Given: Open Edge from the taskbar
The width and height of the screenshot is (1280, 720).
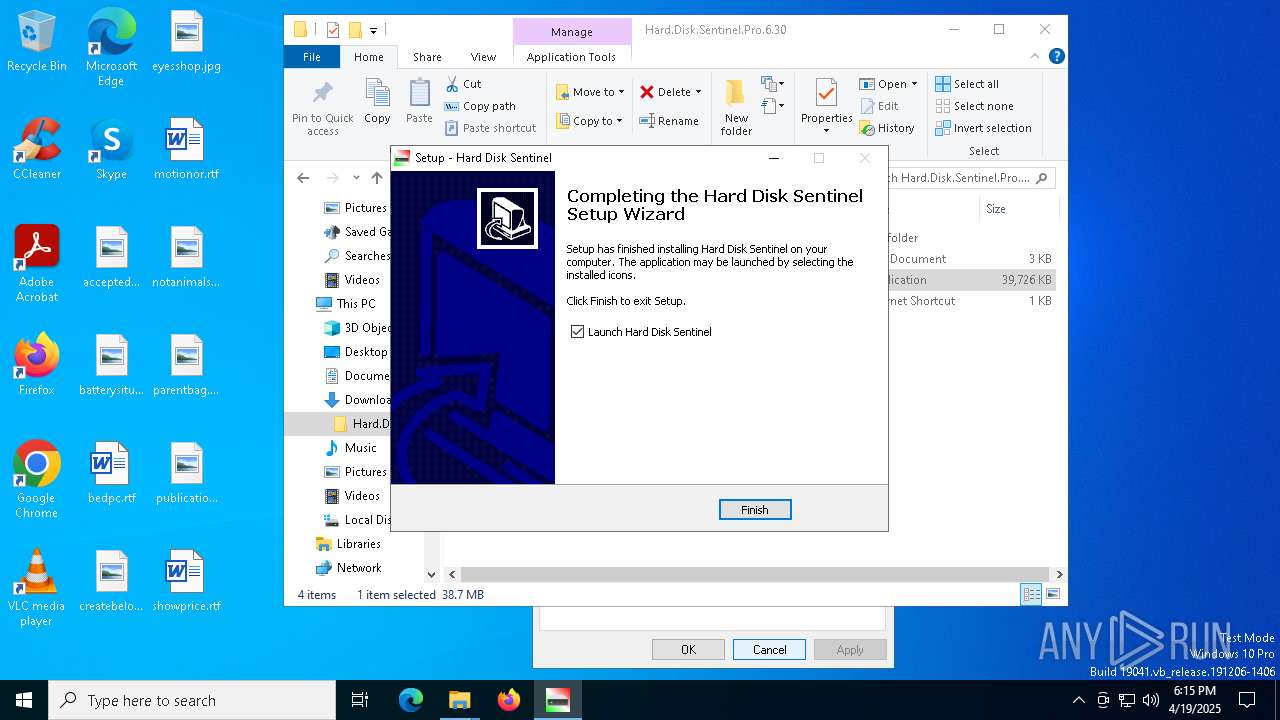Looking at the screenshot, I should 410,700.
